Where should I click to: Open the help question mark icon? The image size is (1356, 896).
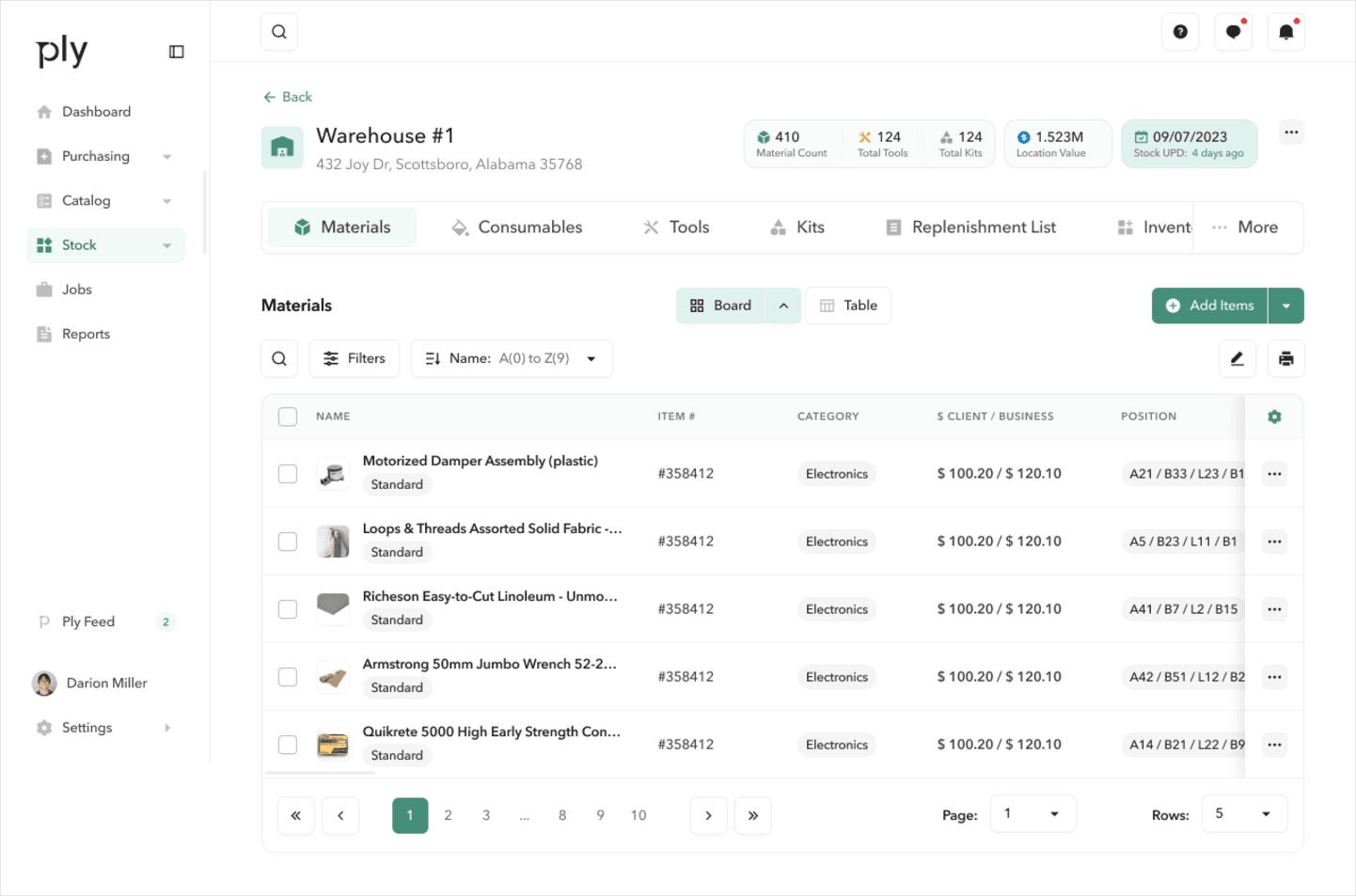point(1180,32)
